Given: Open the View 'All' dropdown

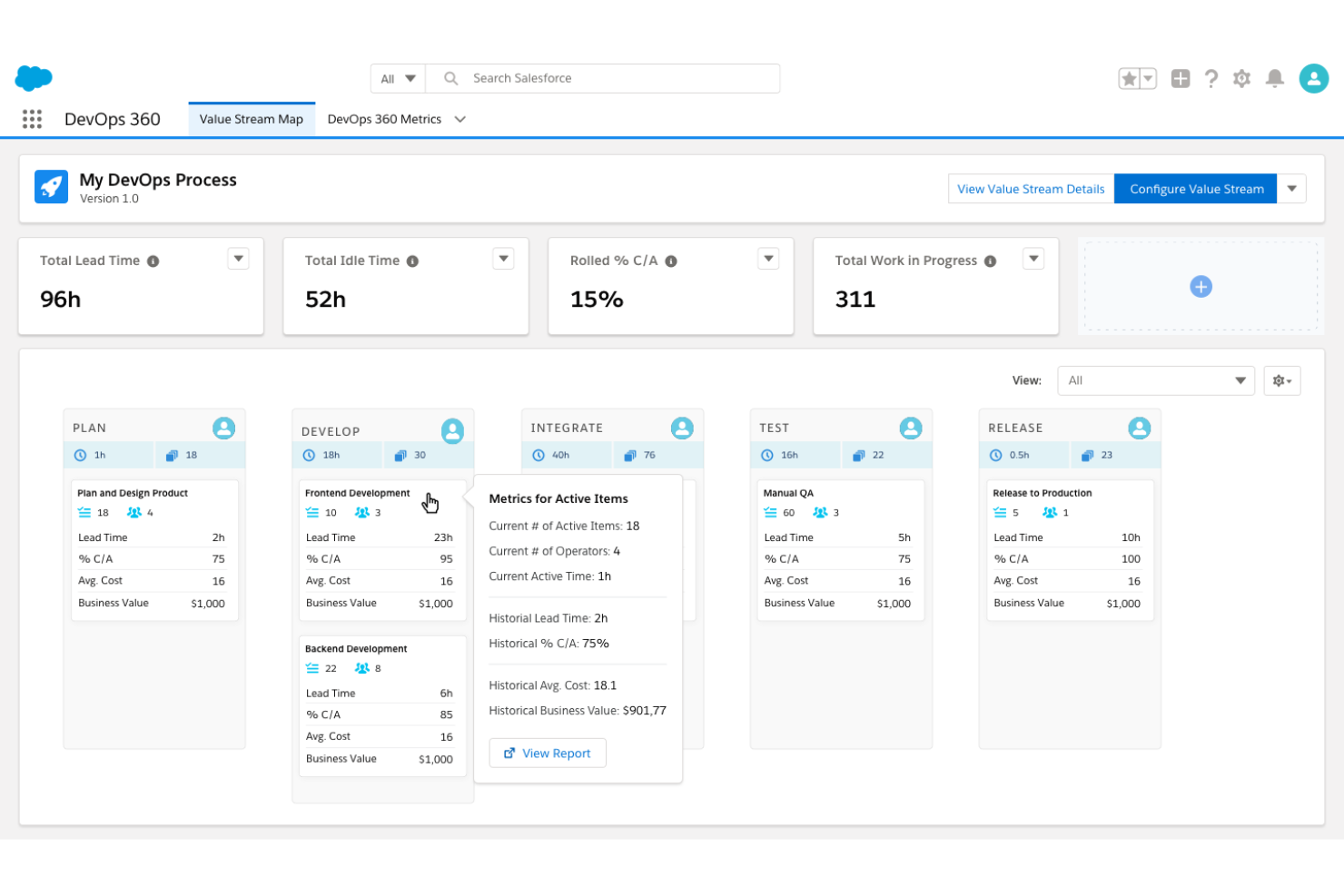Looking at the screenshot, I should [x=1155, y=380].
